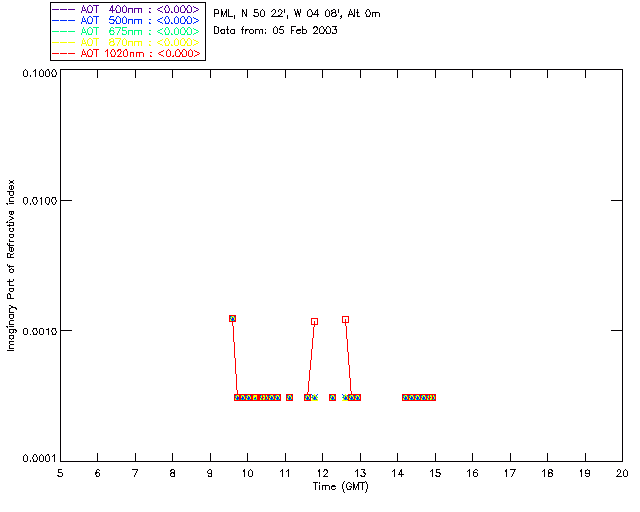The height and width of the screenshot is (512, 640).
Task: Click the 'Time (GMT)' axis label
Action: pos(341,487)
